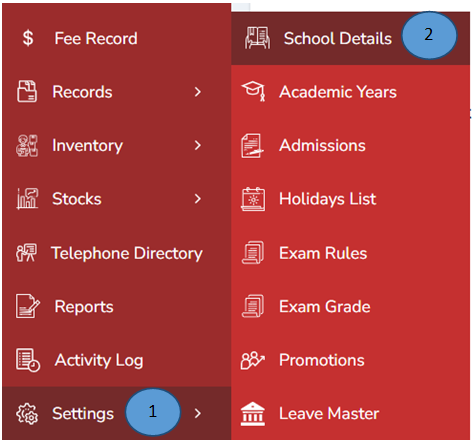Select the Stocks menu item
The width and height of the screenshot is (473, 443).
coord(117,199)
